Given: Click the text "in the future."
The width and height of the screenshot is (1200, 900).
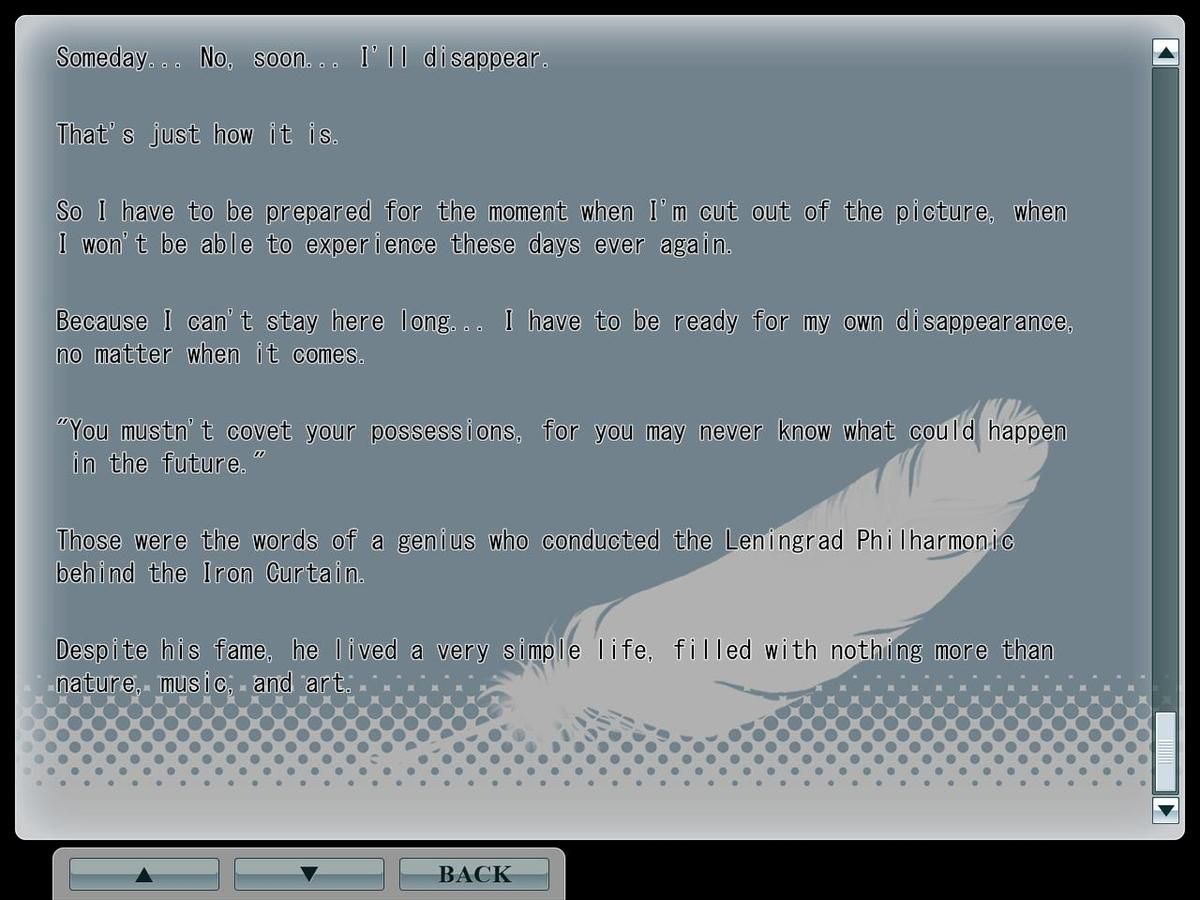Looking at the screenshot, I should [x=160, y=464].
